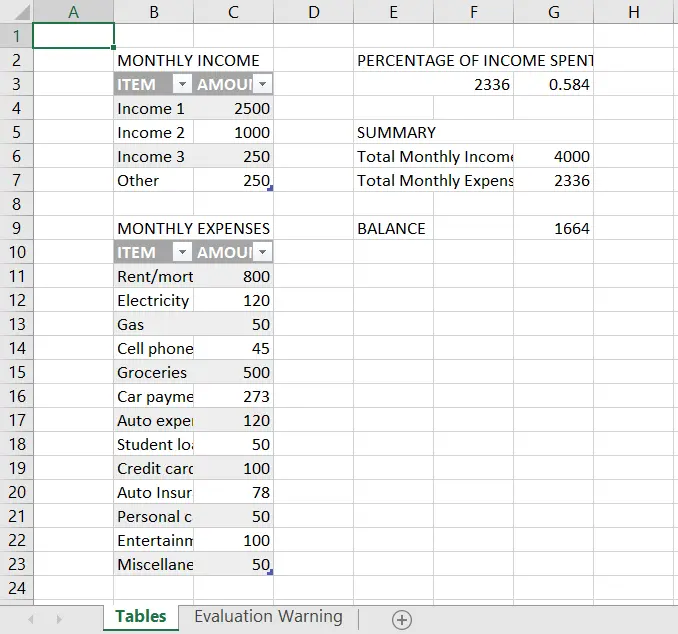The image size is (678, 634).
Task: Select row 24 header
Action: click(16, 588)
